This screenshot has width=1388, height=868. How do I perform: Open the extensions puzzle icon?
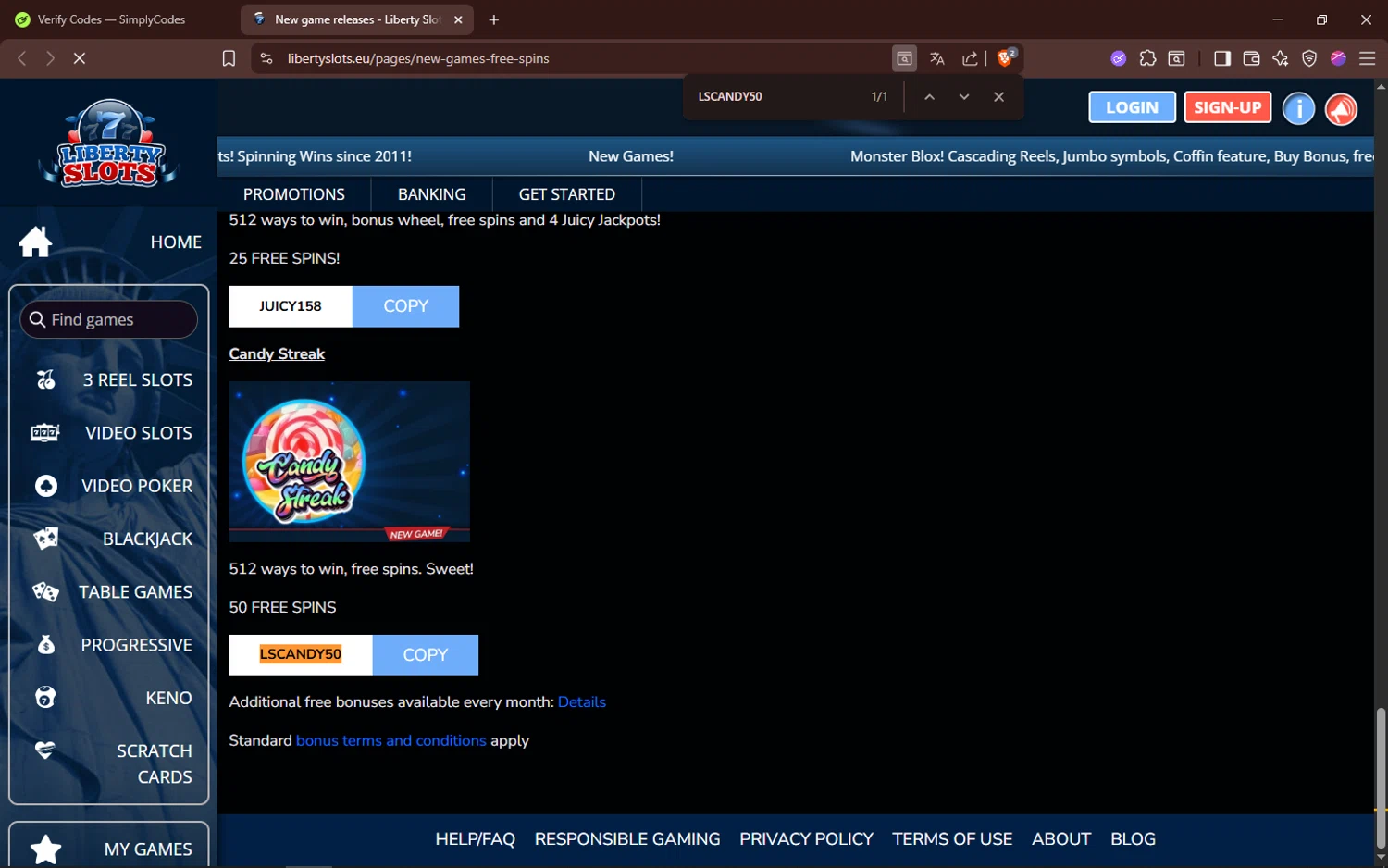pos(1147,58)
